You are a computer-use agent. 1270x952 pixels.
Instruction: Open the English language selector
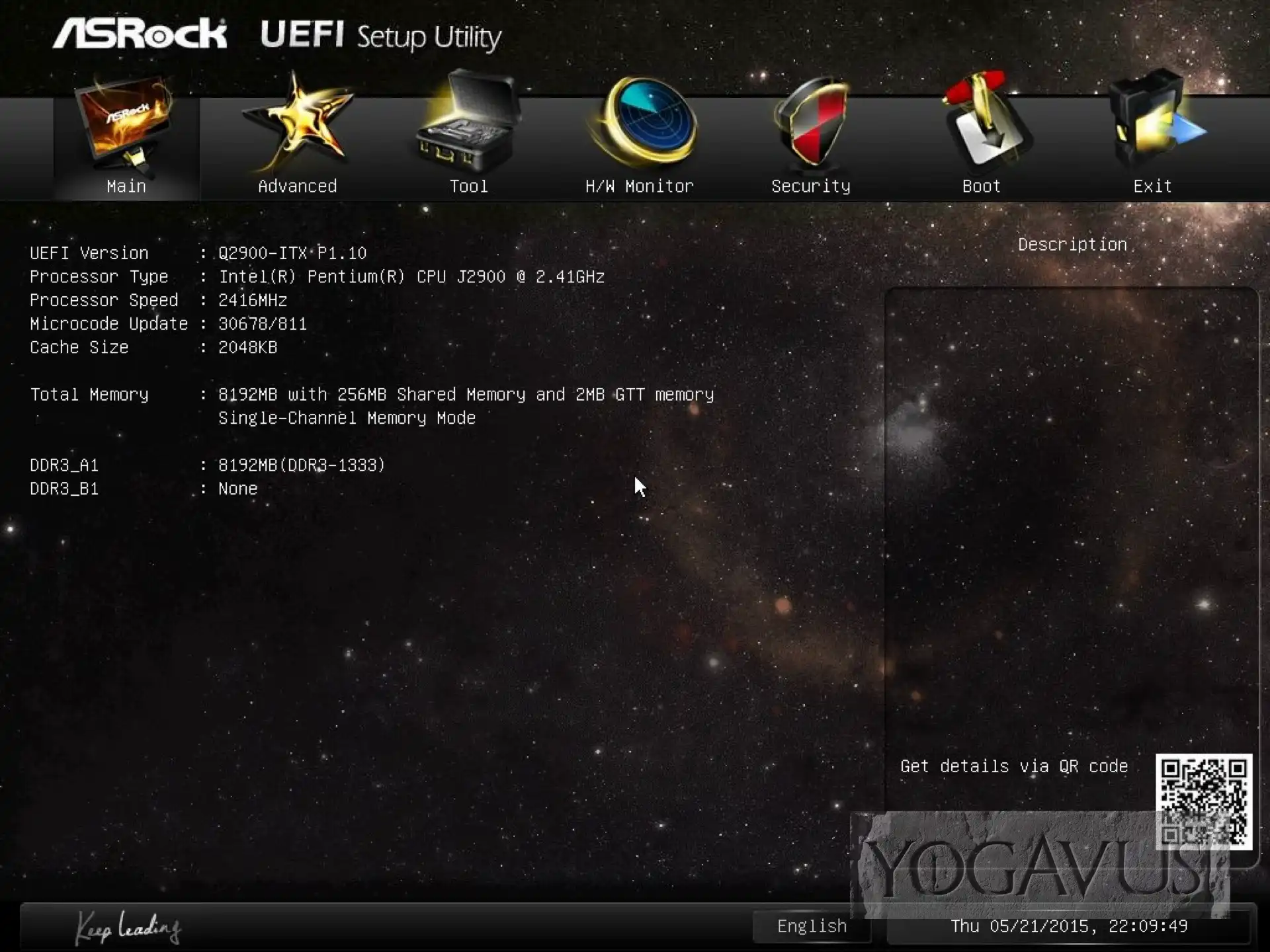click(812, 926)
